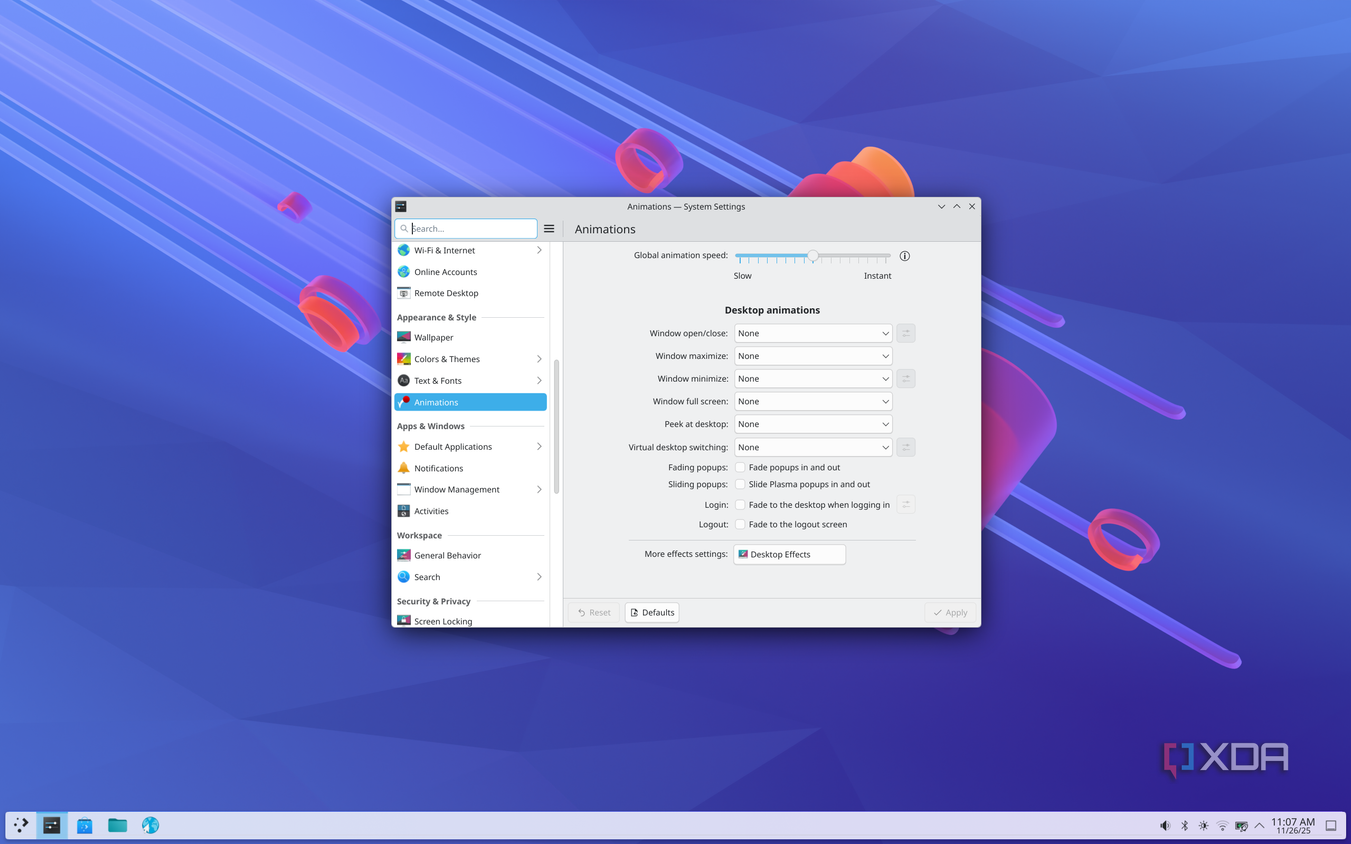1351x844 pixels.
Task: Open the volume tray icon
Action: click(x=1165, y=826)
